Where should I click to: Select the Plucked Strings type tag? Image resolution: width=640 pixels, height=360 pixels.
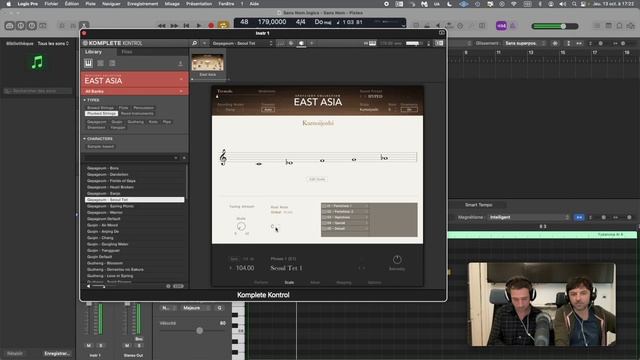tap(101, 113)
